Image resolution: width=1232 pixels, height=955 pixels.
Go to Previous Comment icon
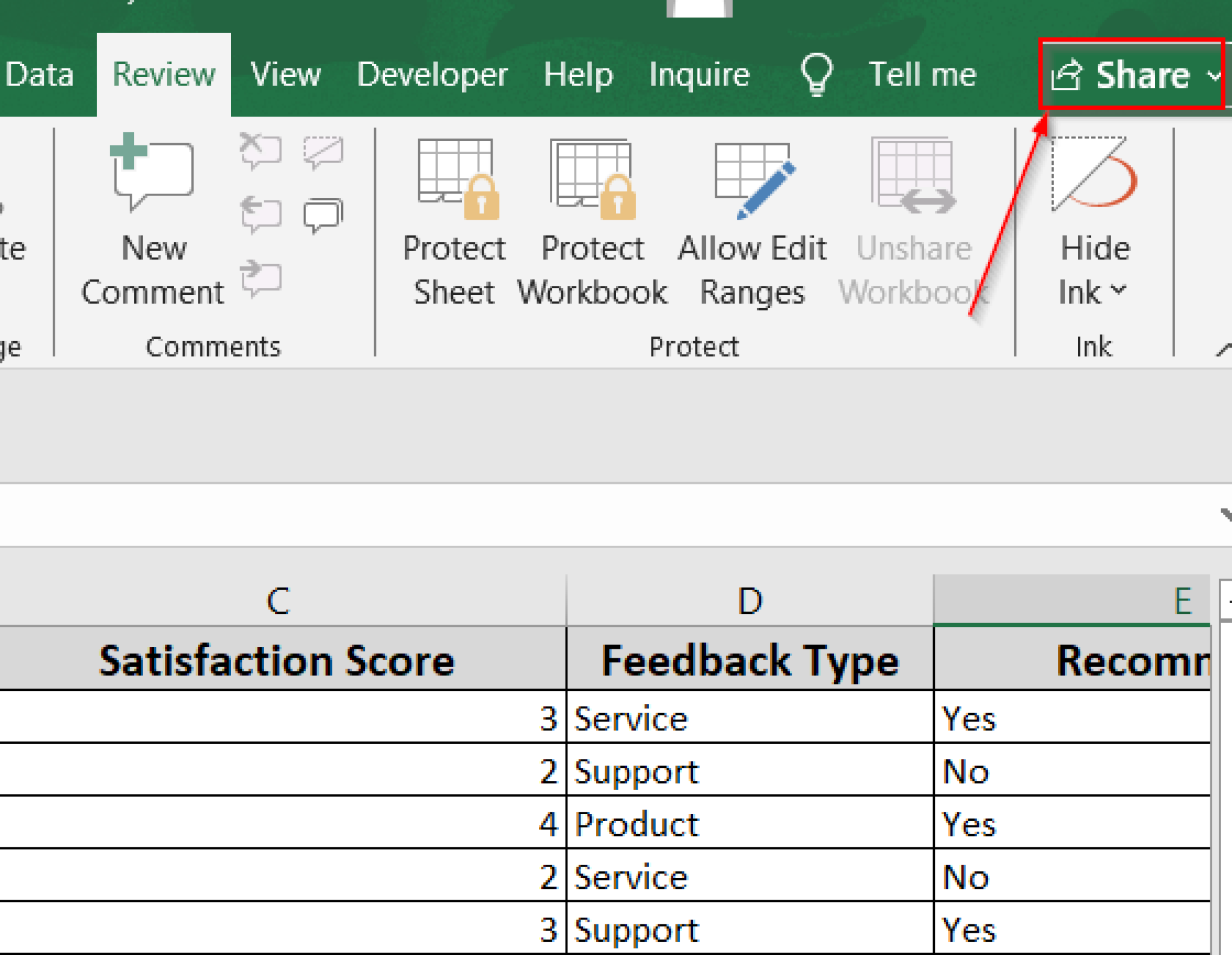(x=260, y=214)
